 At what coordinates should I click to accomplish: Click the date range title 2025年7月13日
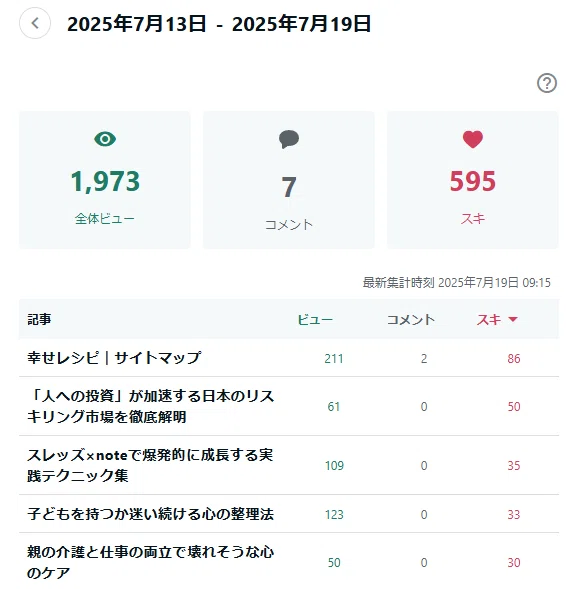pyautogui.click(x=136, y=24)
